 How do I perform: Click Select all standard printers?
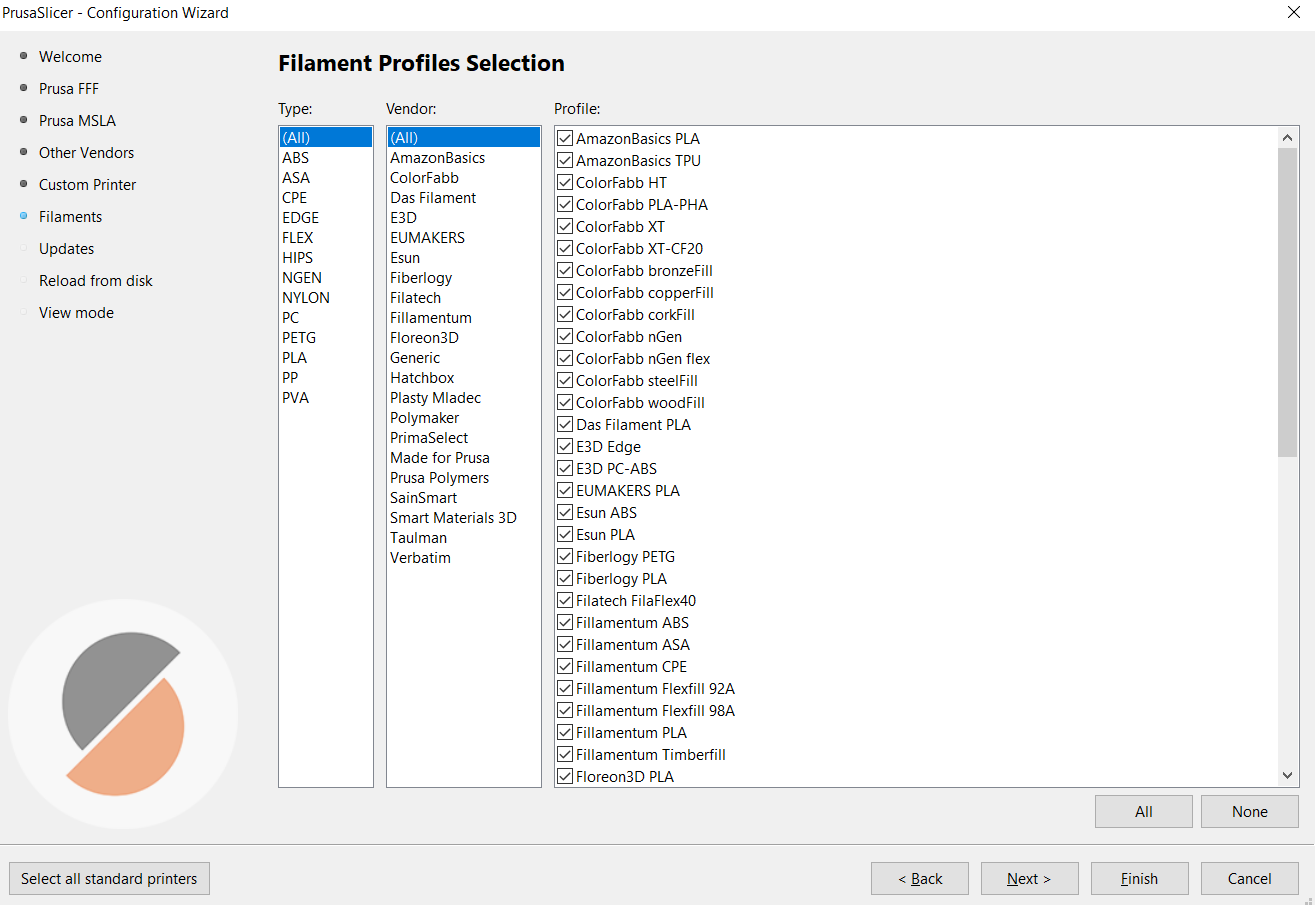click(109, 879)
